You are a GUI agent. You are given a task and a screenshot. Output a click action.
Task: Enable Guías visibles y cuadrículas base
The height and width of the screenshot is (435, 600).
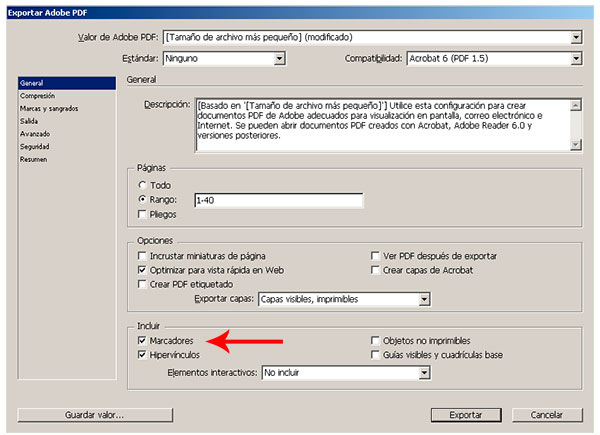click(375, 355)
